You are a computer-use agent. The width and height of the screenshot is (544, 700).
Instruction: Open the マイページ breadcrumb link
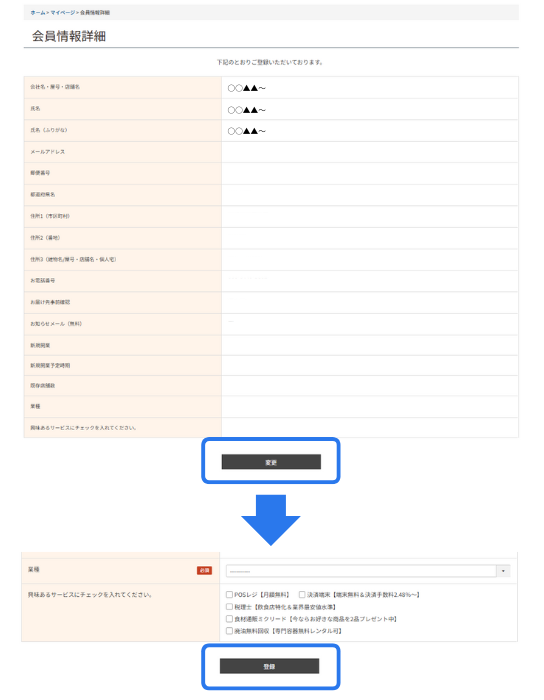(x=63, y=12)
